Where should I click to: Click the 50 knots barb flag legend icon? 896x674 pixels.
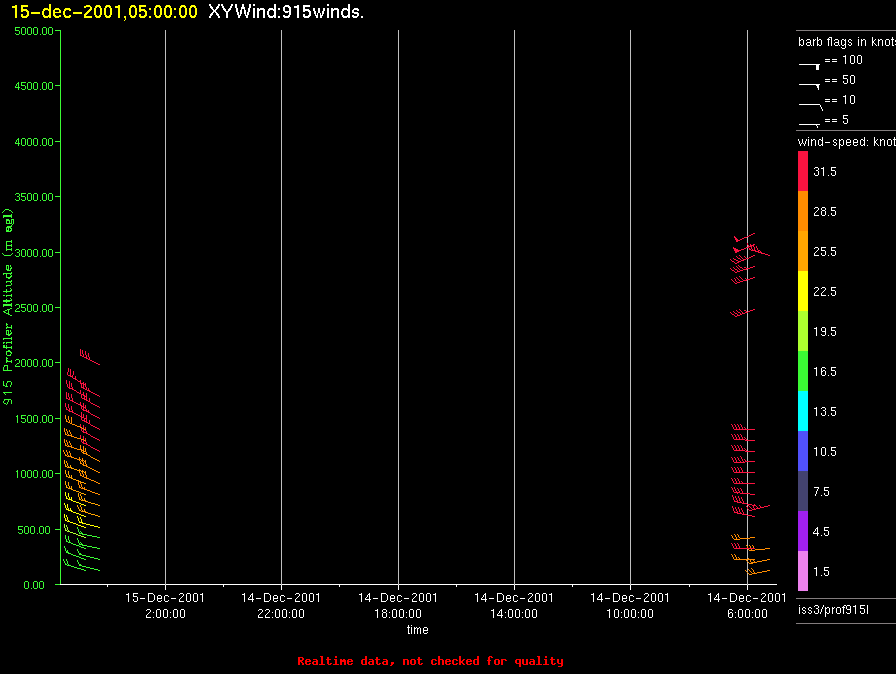click(x=809, y=86)
